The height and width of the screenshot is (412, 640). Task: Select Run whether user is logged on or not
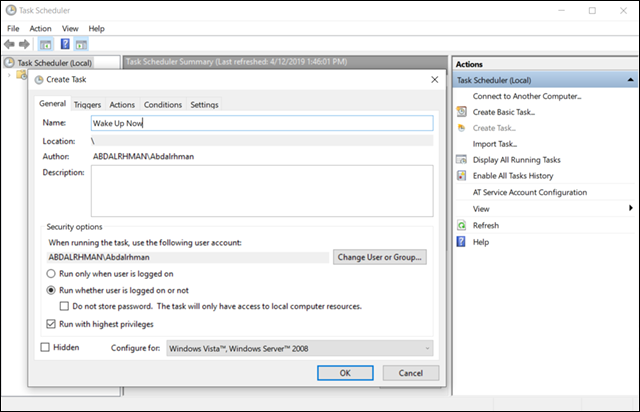(51, 290)
